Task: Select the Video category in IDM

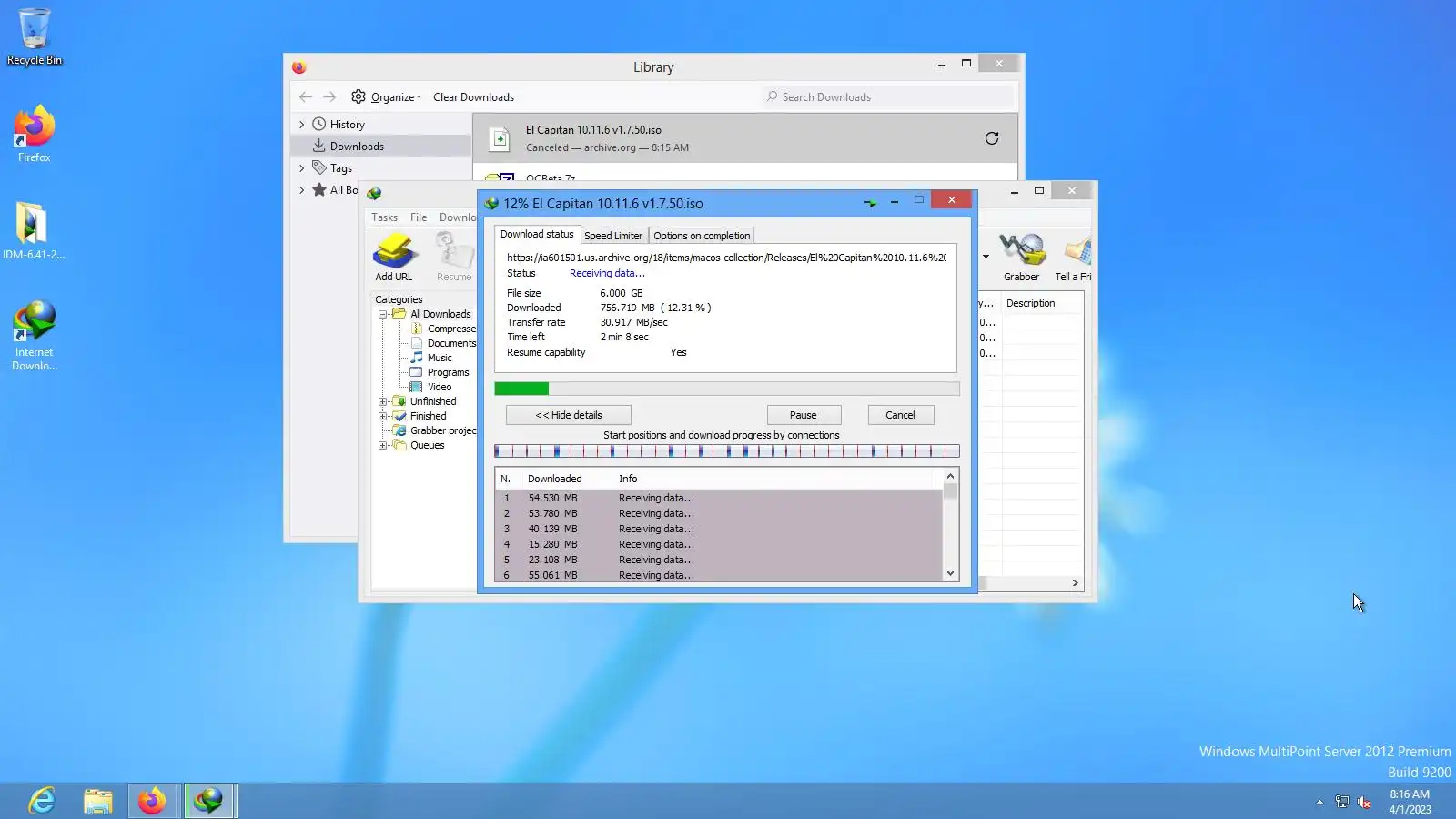Action: 431,387
